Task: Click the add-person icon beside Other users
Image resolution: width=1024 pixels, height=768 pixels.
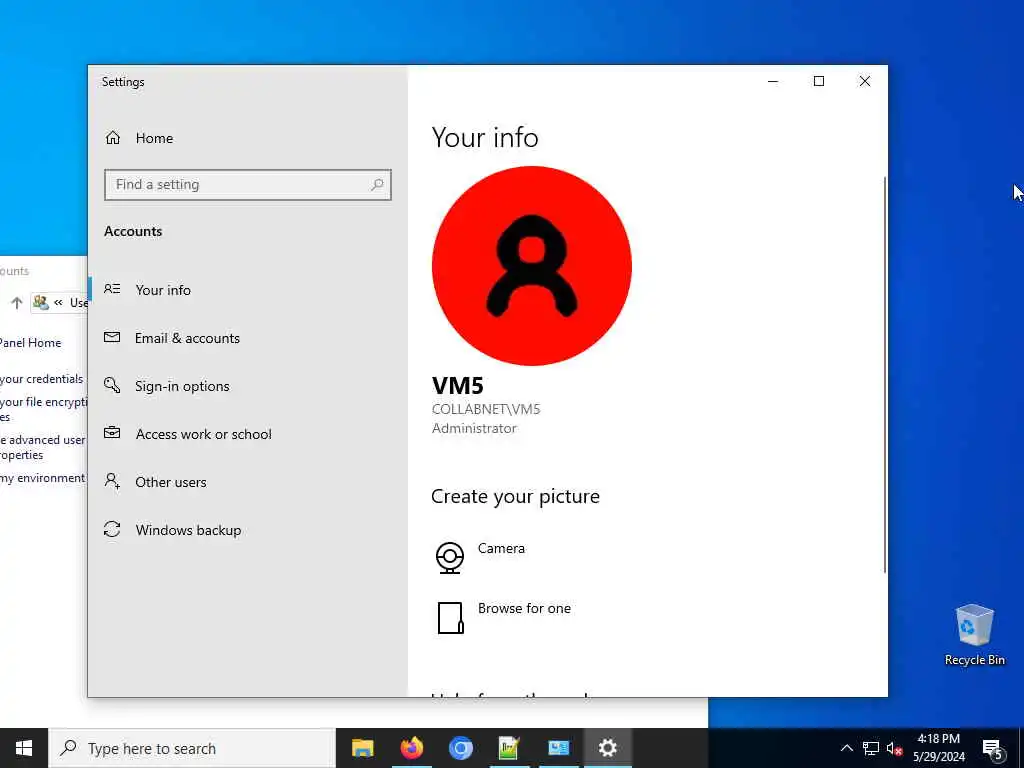Action: (x=112, y=481)
